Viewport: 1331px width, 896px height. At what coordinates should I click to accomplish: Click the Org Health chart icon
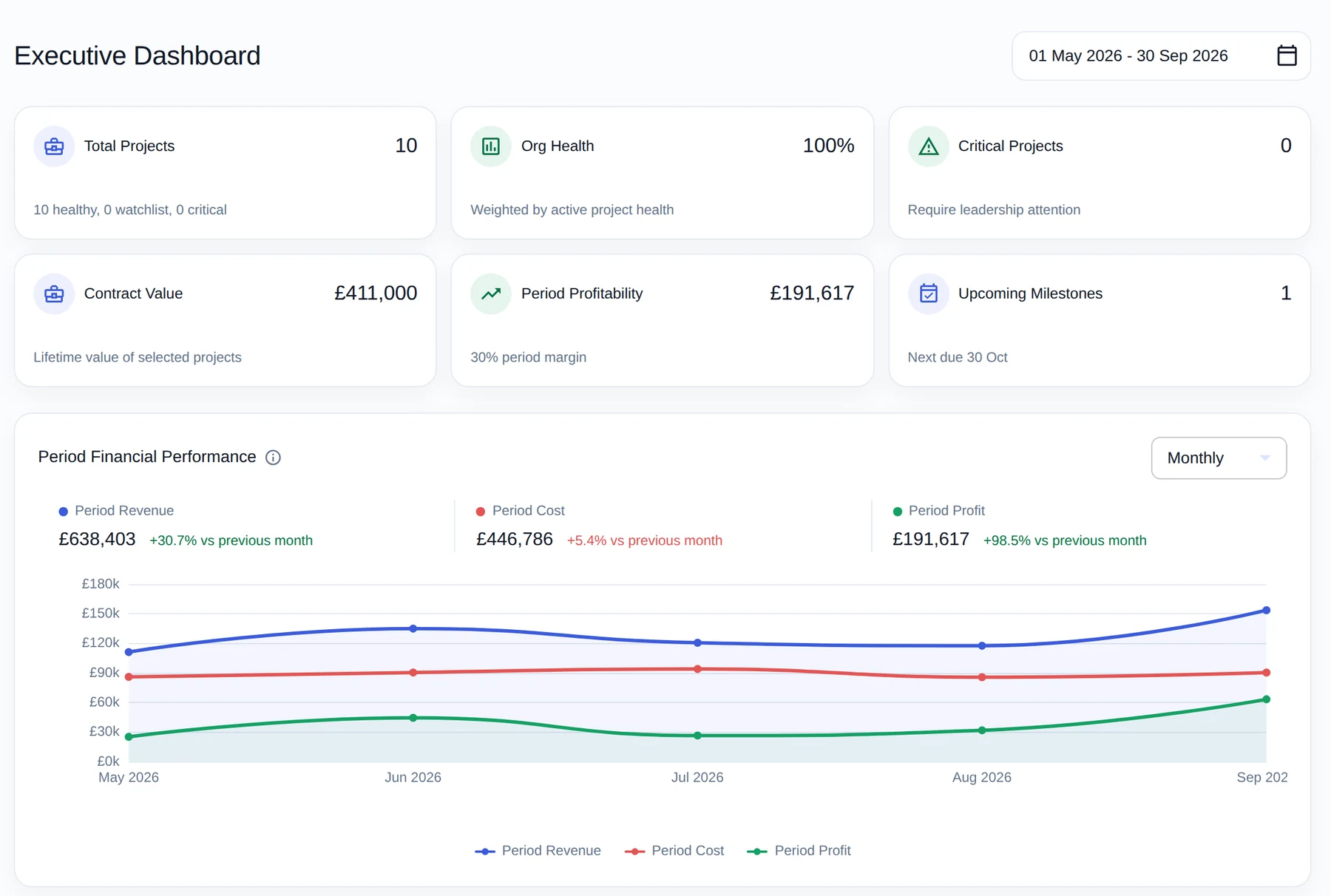tap(491, 146)
